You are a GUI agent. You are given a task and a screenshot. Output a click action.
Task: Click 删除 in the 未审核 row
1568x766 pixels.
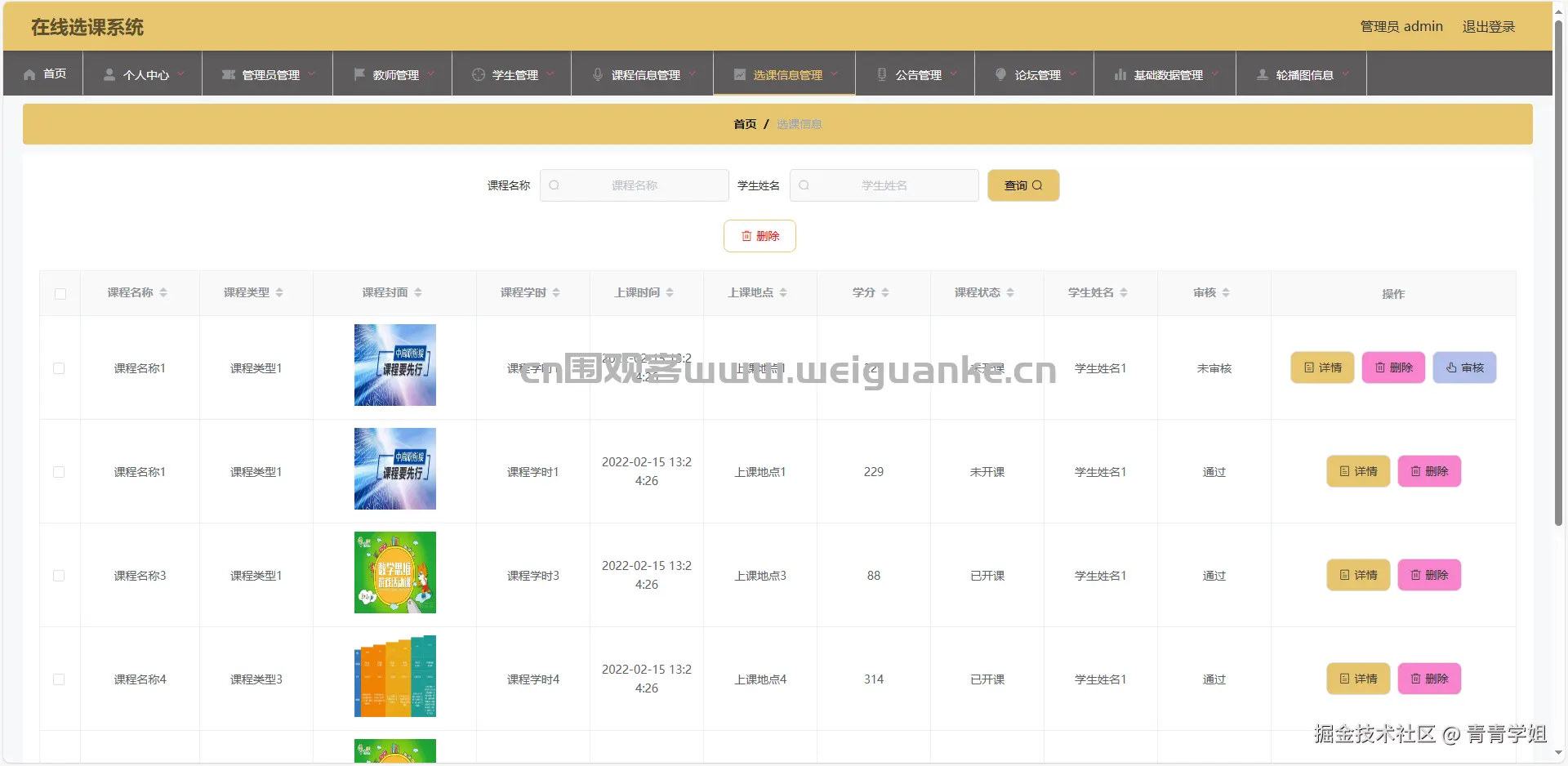pos(1393,367)
